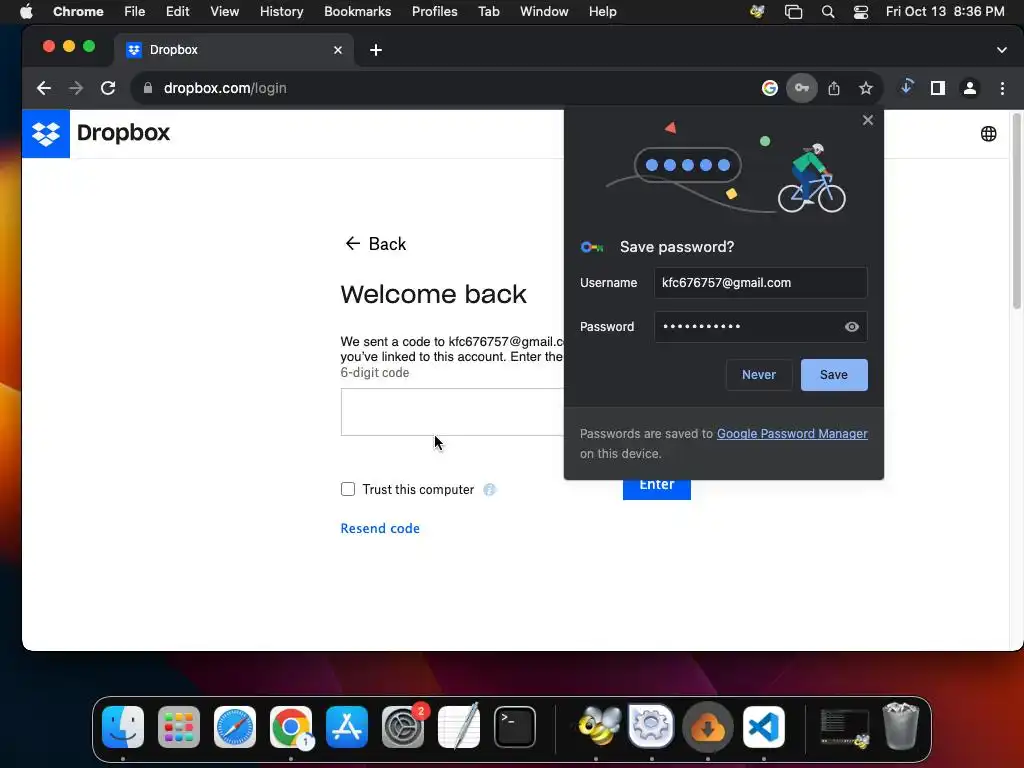Viewport: 1024px width, 768px height.
Task: Close the Save password popup
Action: tap(867, 120)
